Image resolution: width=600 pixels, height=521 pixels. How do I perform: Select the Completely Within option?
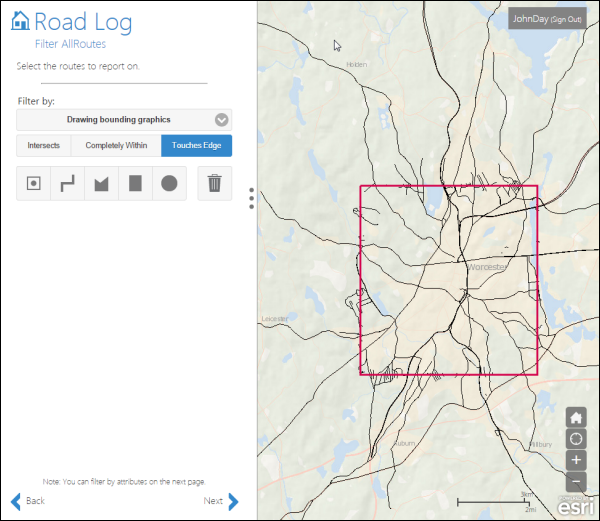(116, 146)
